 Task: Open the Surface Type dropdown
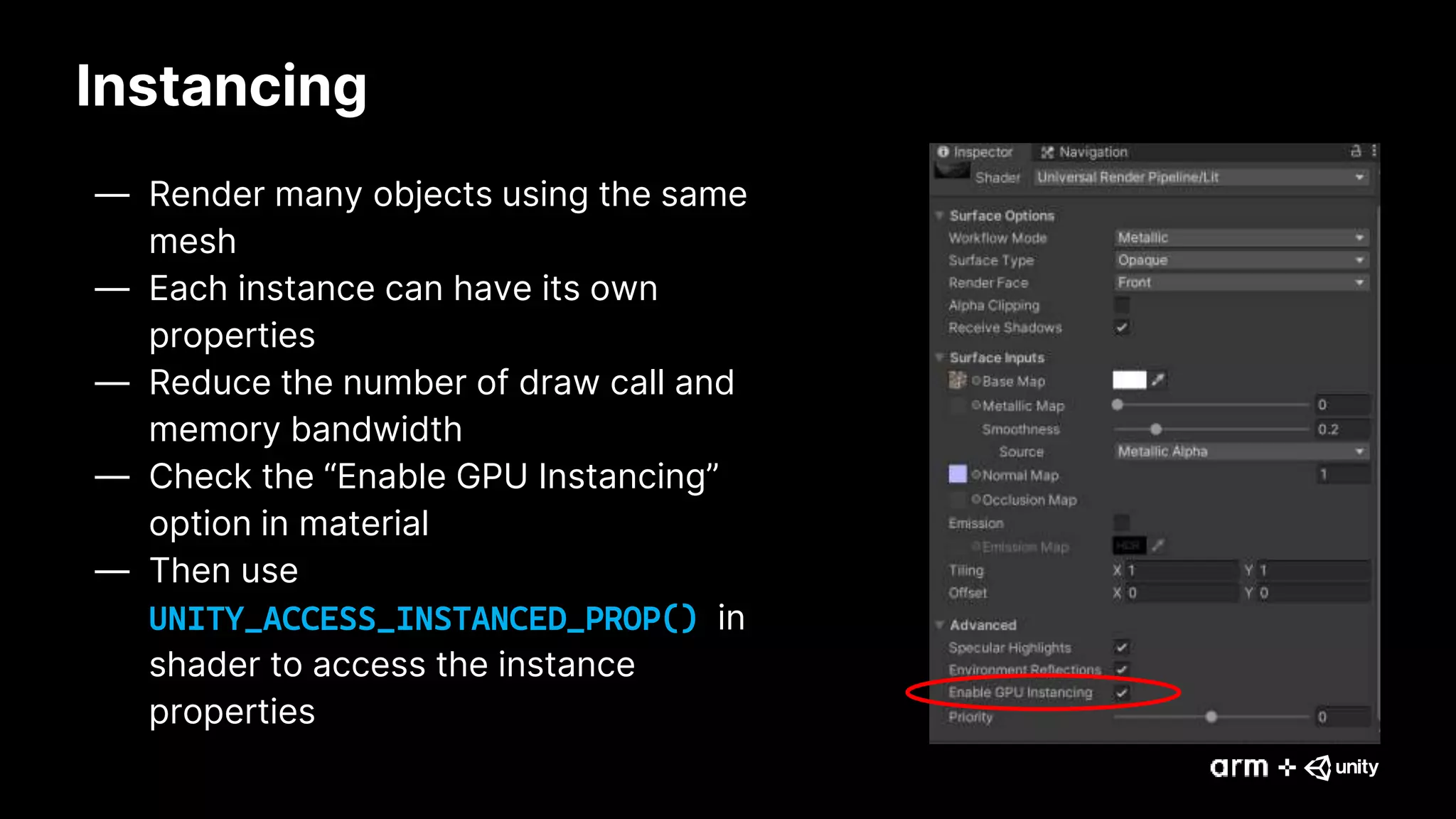coord(1241,260)
